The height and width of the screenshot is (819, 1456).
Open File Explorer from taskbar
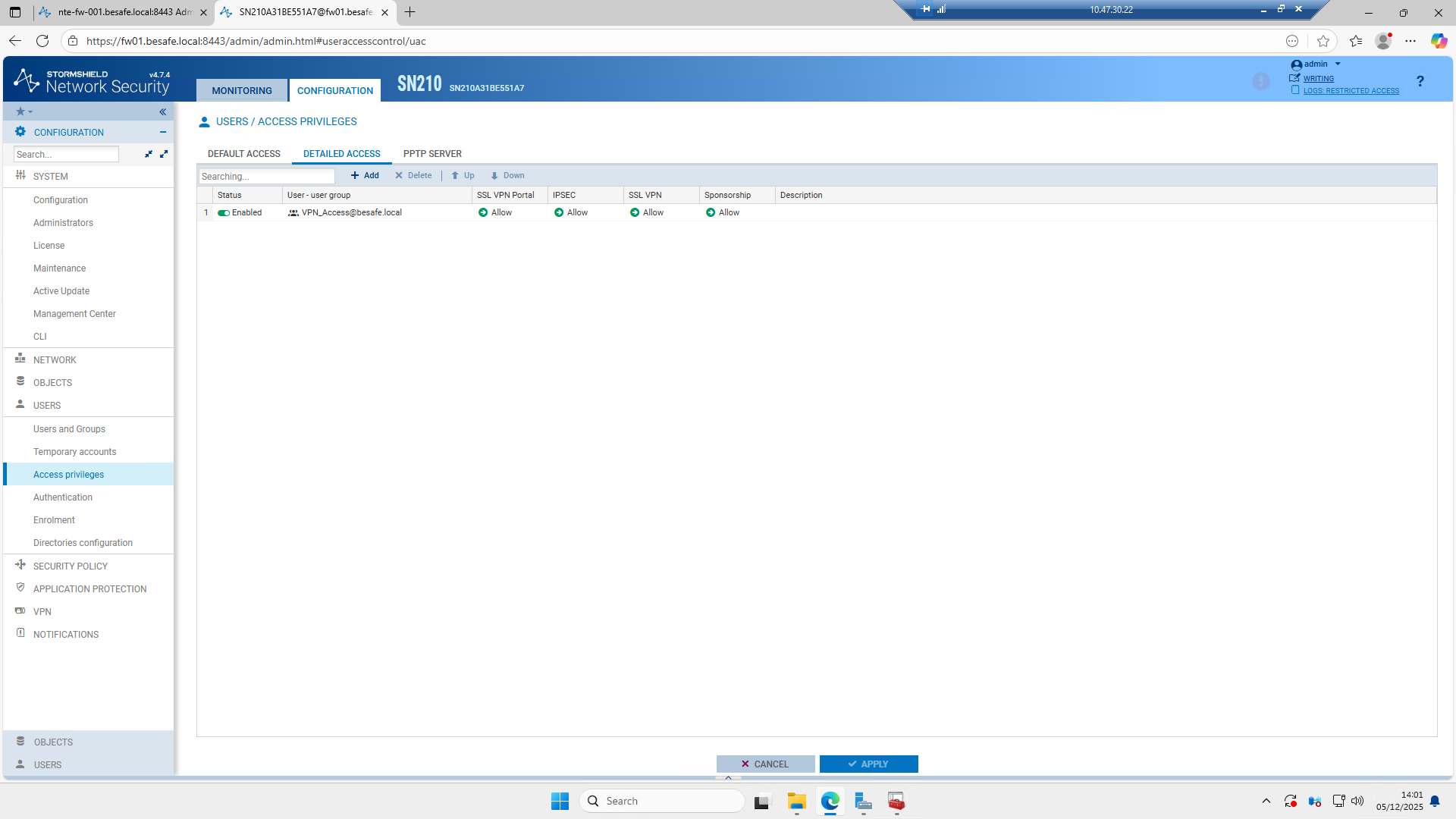796,802
